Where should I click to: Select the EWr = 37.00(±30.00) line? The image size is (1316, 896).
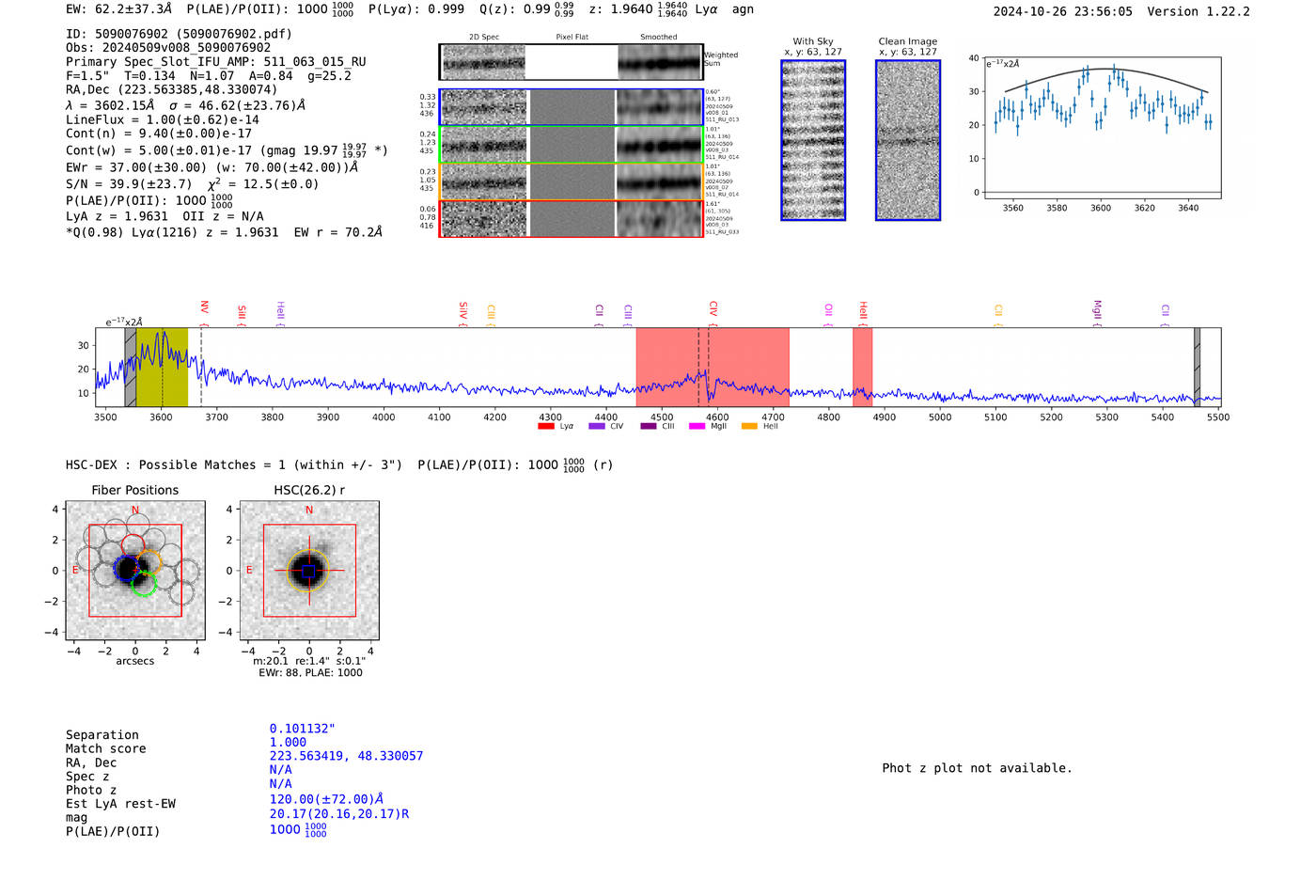[x=212, y=167]
